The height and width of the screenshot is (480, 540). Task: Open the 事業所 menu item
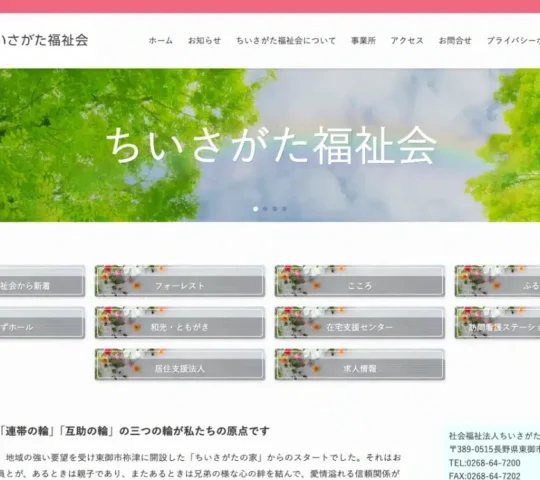(363, 41)
